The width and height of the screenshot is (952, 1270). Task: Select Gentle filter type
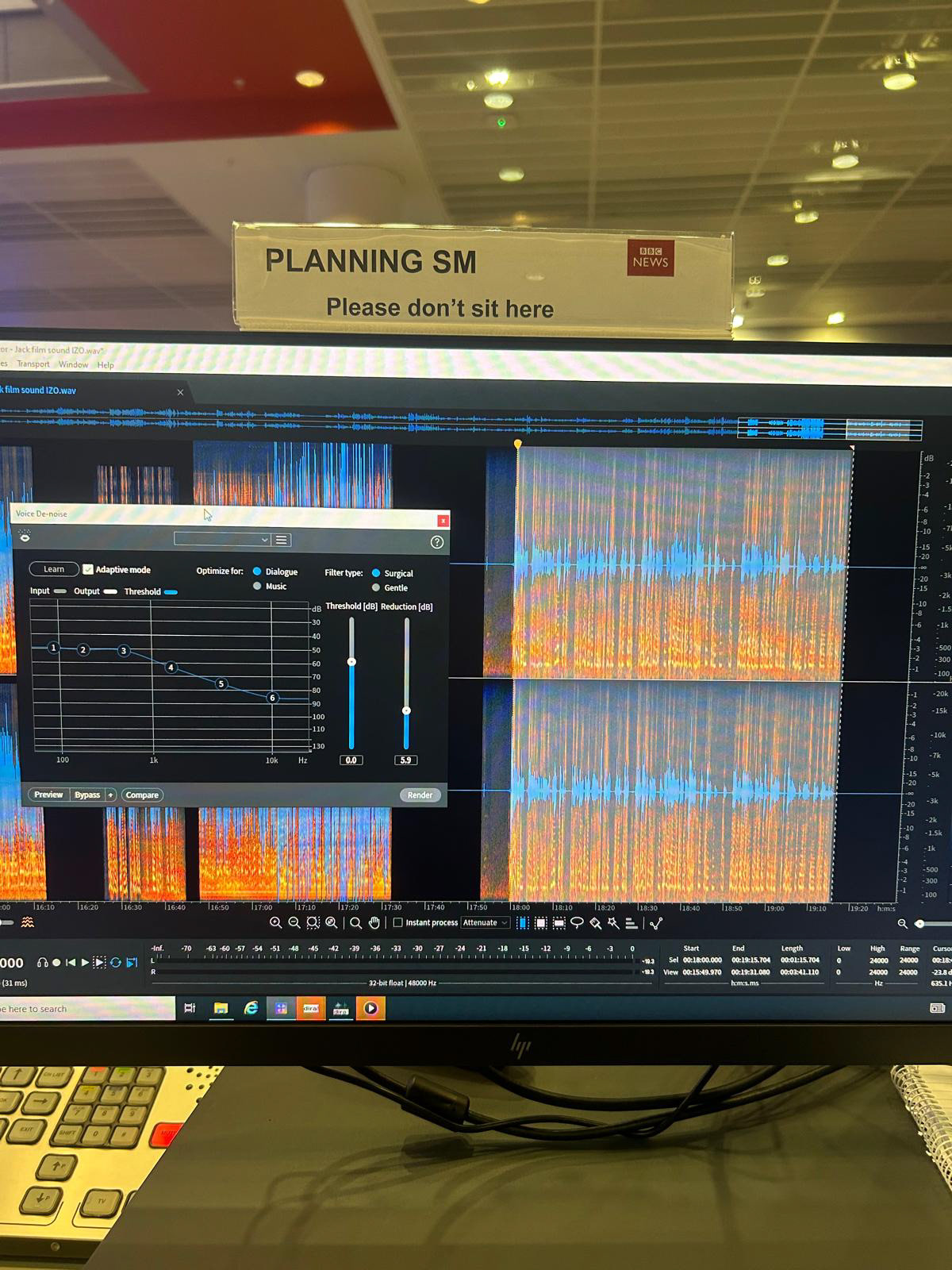376,587
